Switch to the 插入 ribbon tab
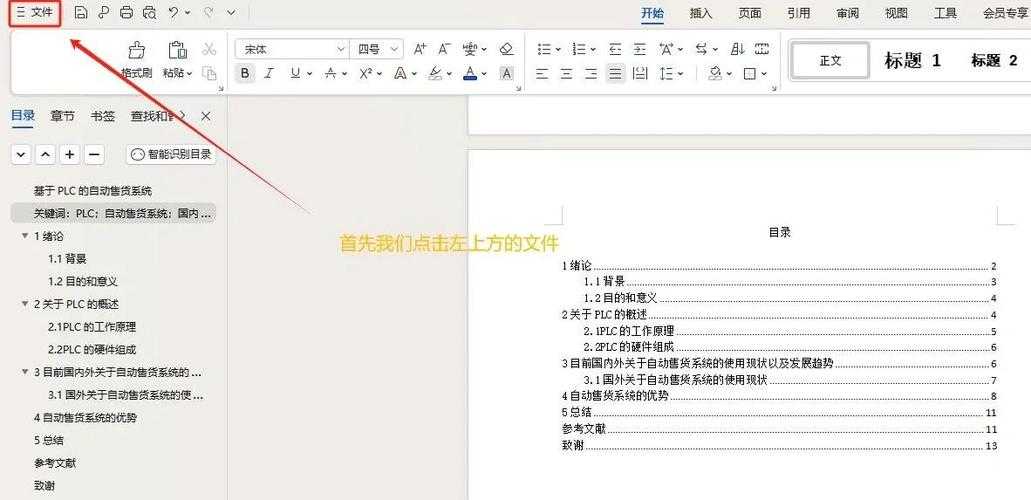The width and height of the screenshot is (1031, 500). pos(701,13)
